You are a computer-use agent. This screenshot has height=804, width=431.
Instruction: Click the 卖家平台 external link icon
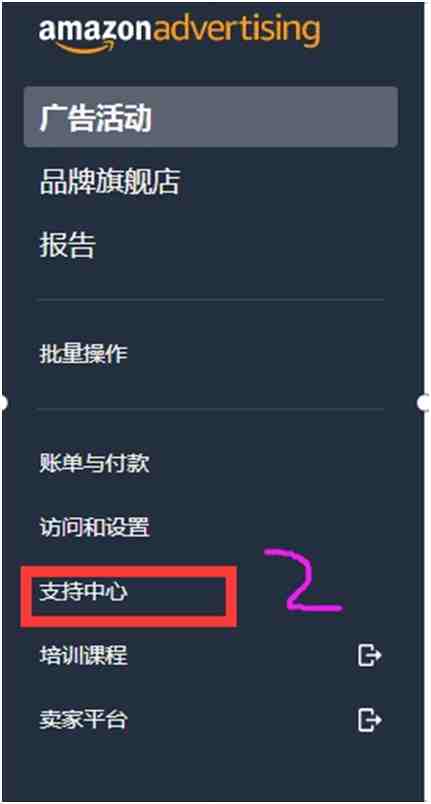point(370,720)
